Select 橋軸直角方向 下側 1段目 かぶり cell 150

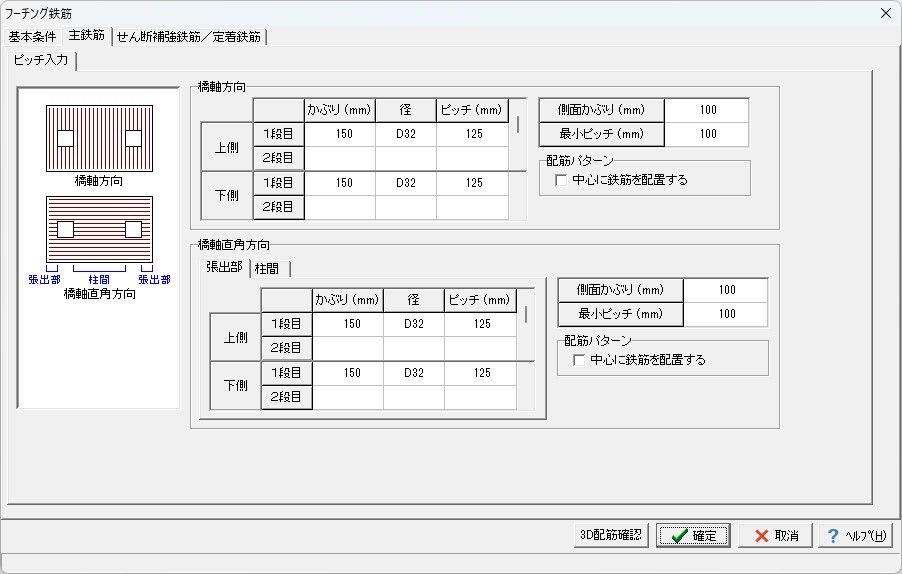[x=348, y=373]
